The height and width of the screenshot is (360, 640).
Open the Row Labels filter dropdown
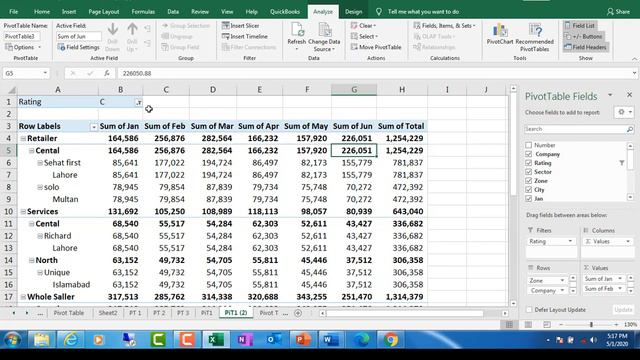pyautogui.click(x=93, y=127)
